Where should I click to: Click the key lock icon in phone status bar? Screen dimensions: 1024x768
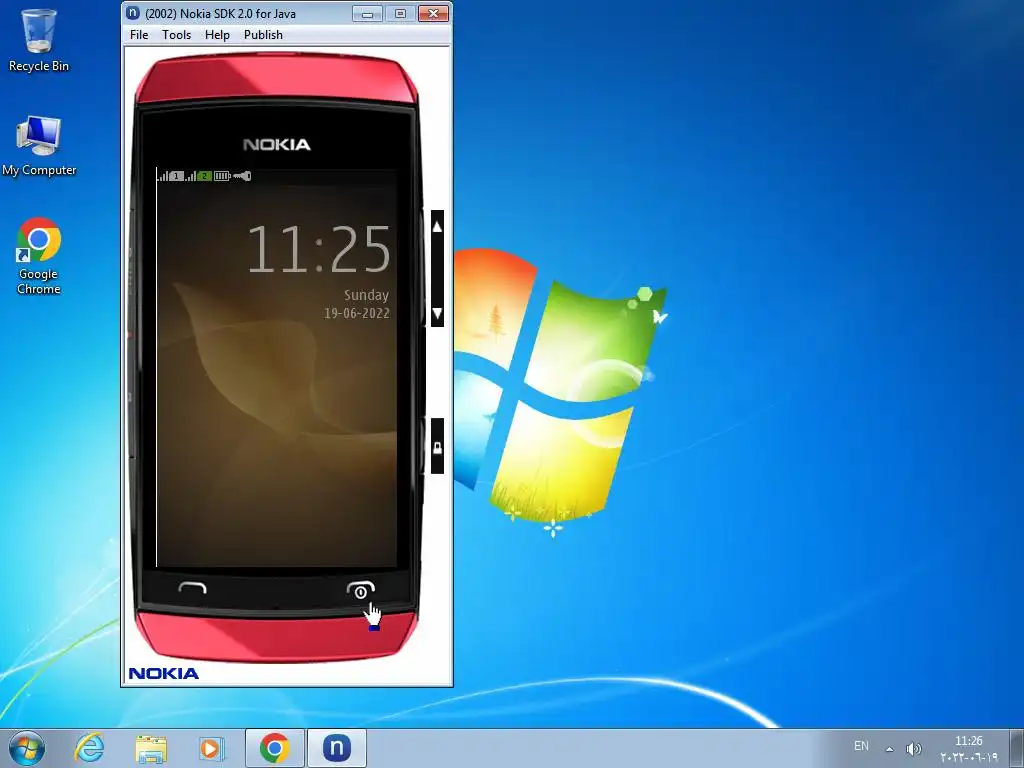pos(242,176)
